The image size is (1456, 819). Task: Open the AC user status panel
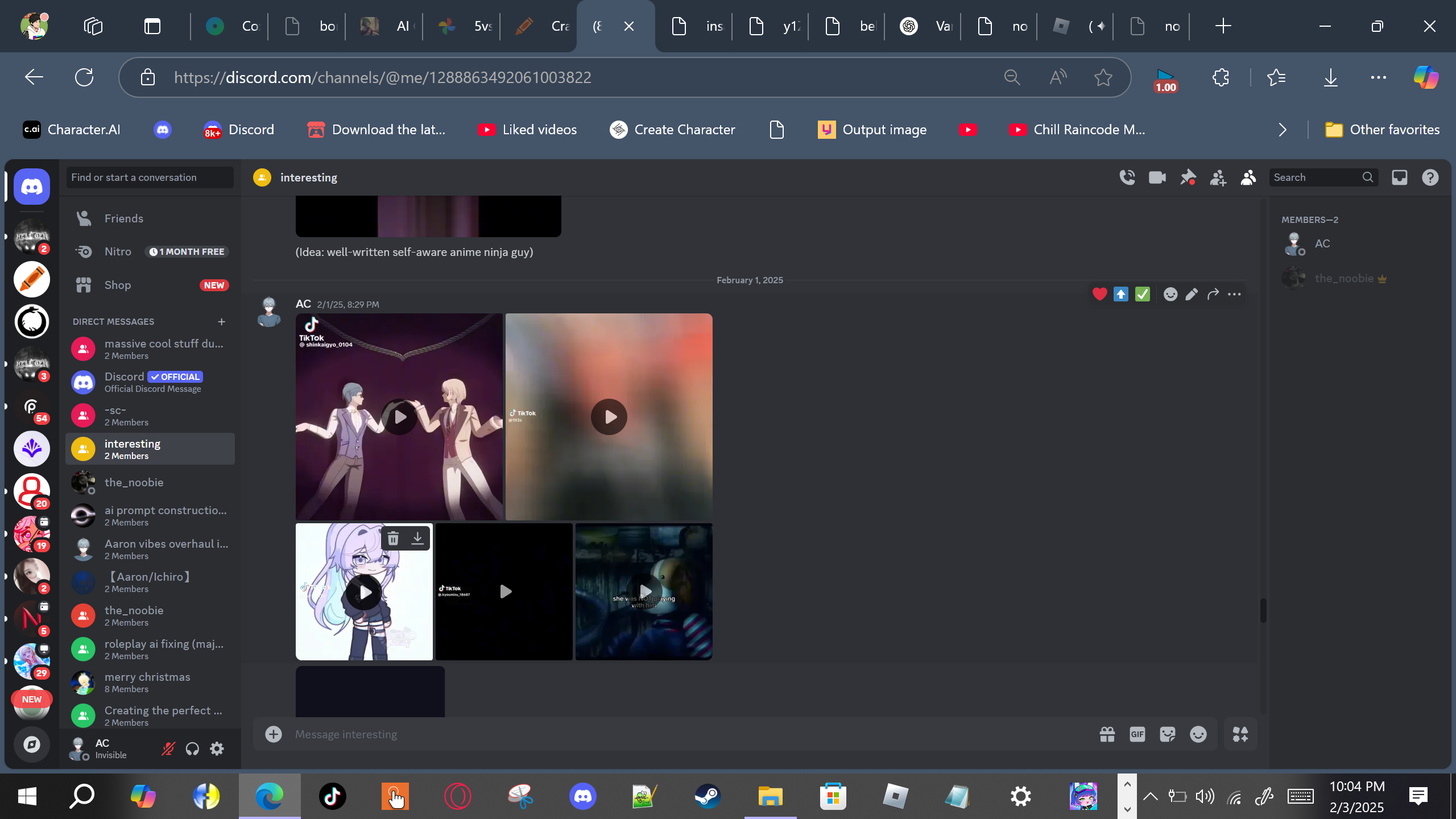click(109, 749)
